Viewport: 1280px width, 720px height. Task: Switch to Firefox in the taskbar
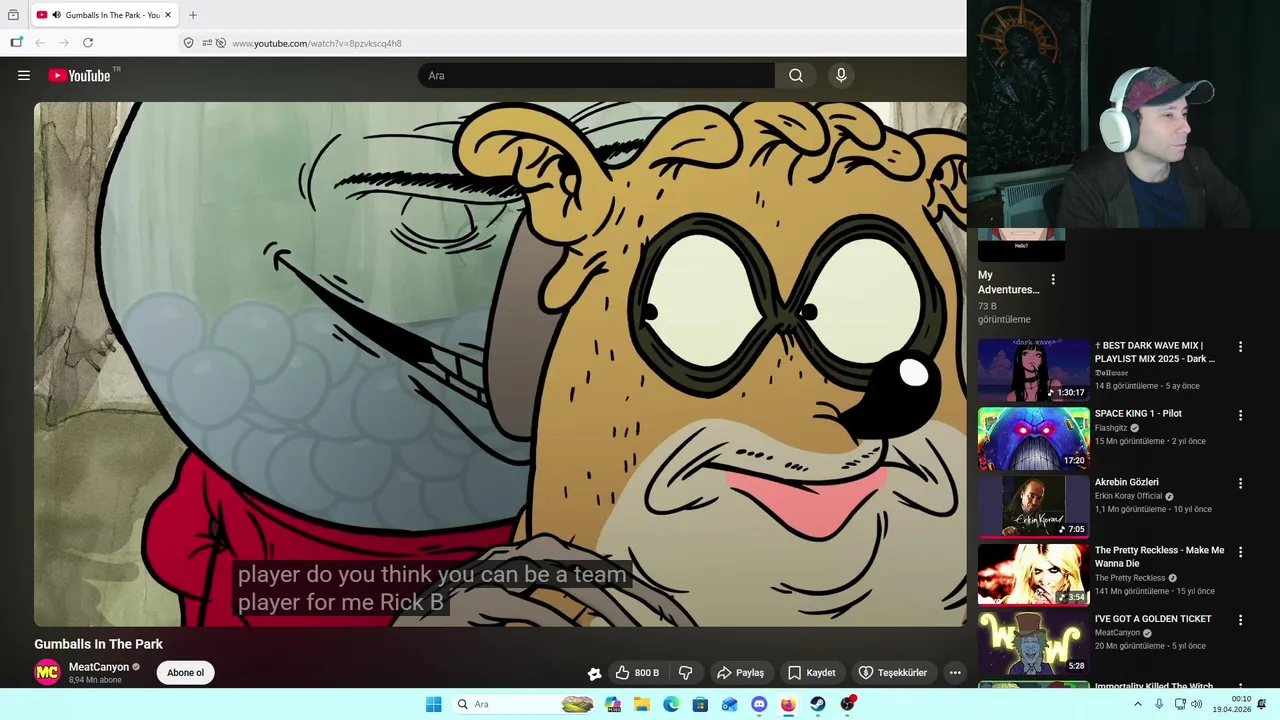[x=788, y=704]
